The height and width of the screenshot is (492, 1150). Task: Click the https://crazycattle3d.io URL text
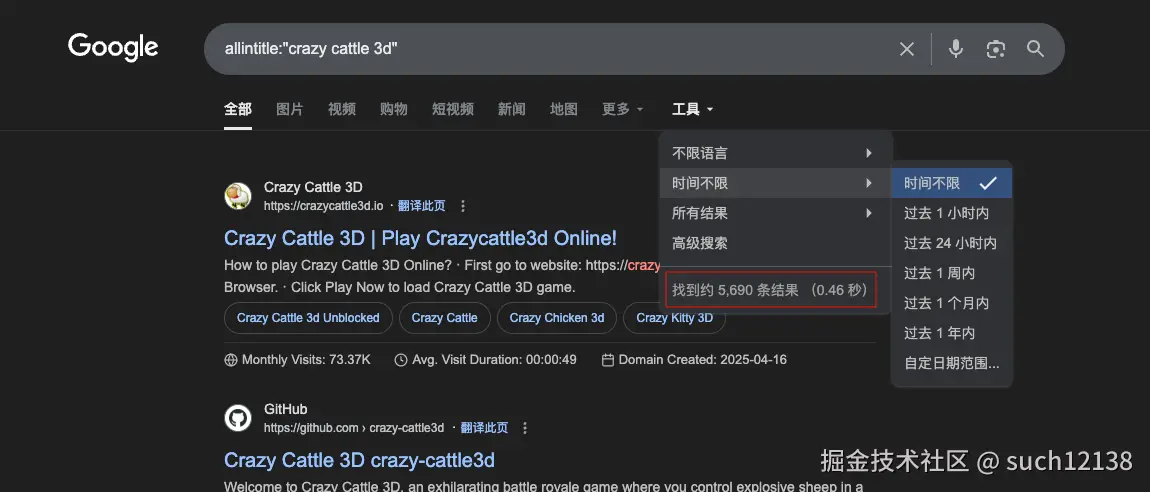(323, 206)
